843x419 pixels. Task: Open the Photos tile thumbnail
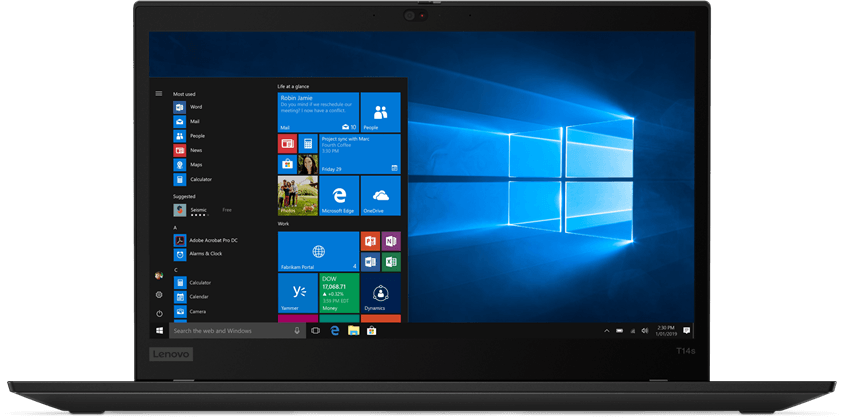[297, 196]
